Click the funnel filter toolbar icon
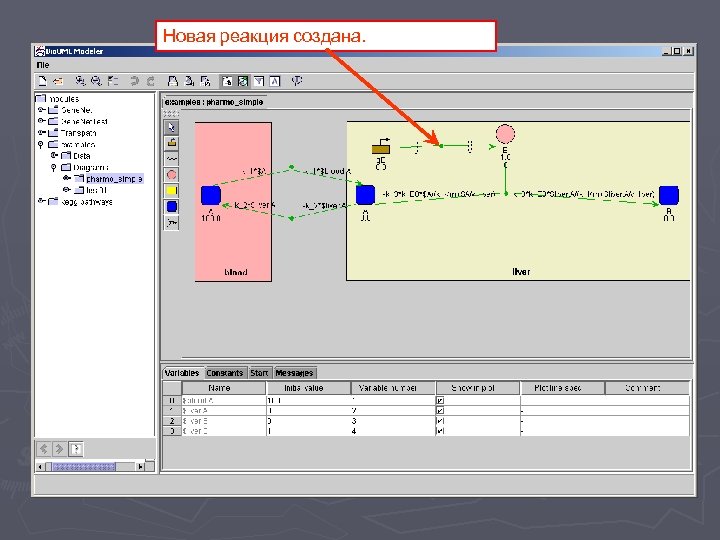This screenshot has height=540, width=720. 259,81
